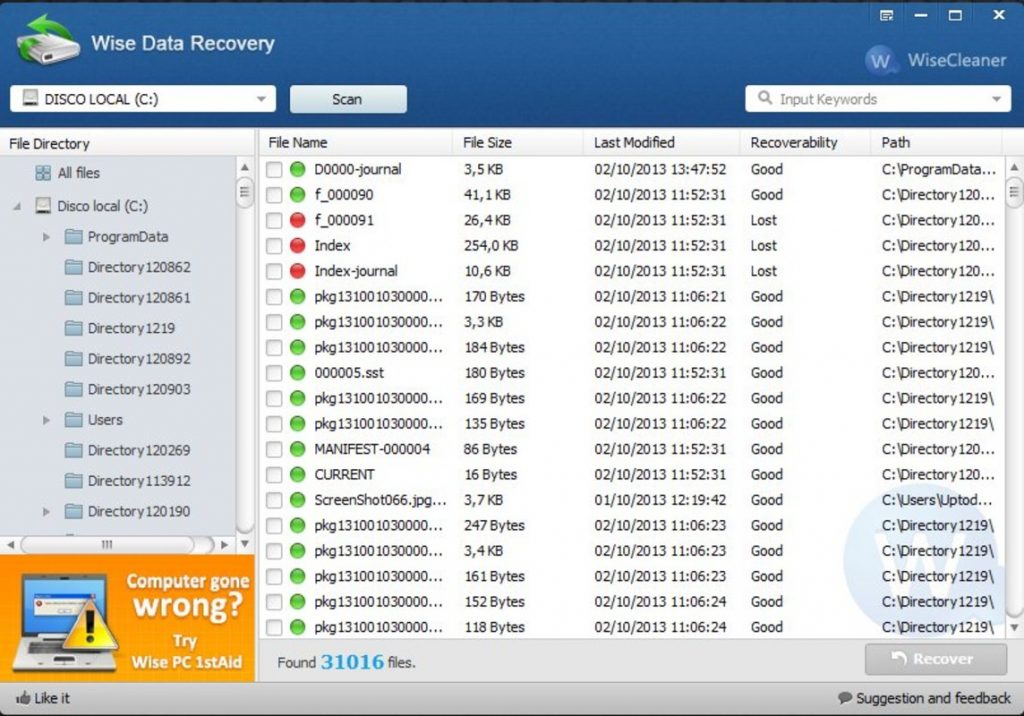Click the All files grid icon
The width and height of the screenshot is (1024, 716).
coord(43,173)
